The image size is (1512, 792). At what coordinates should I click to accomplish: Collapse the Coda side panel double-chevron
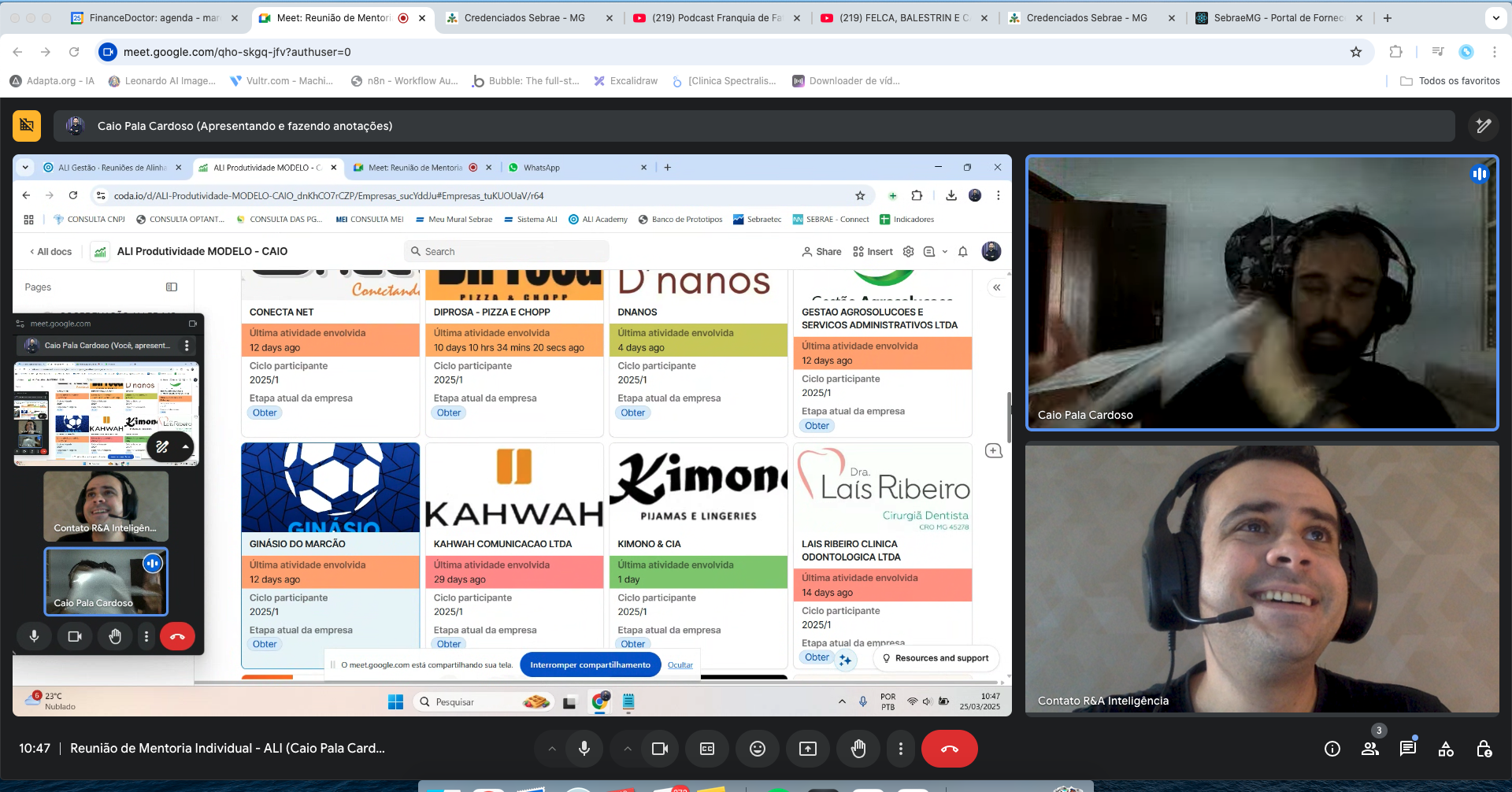pos(997,287)
